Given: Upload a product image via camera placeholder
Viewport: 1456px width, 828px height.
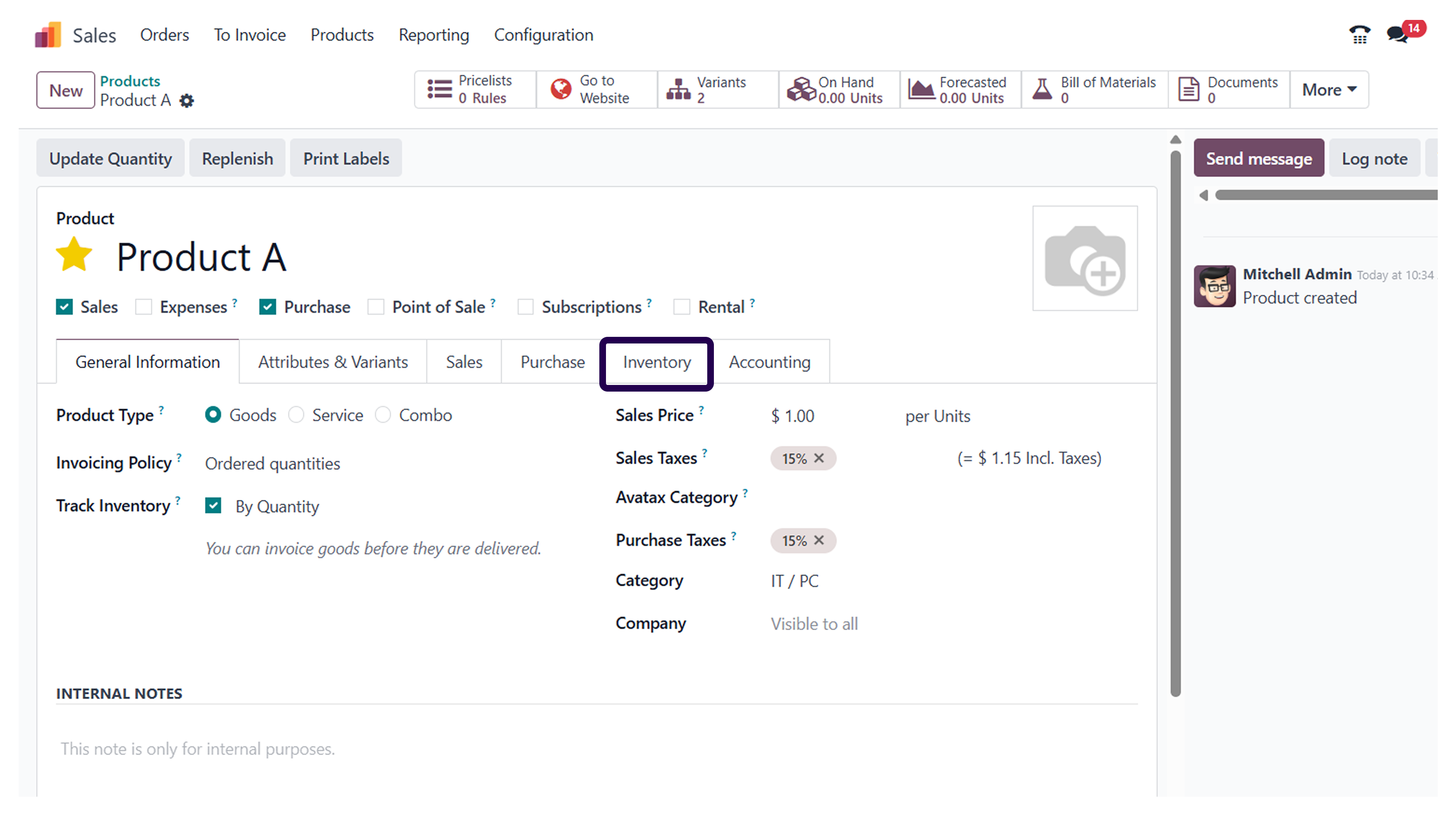Looking at the screenshot, I should [x=1085, y=259].
